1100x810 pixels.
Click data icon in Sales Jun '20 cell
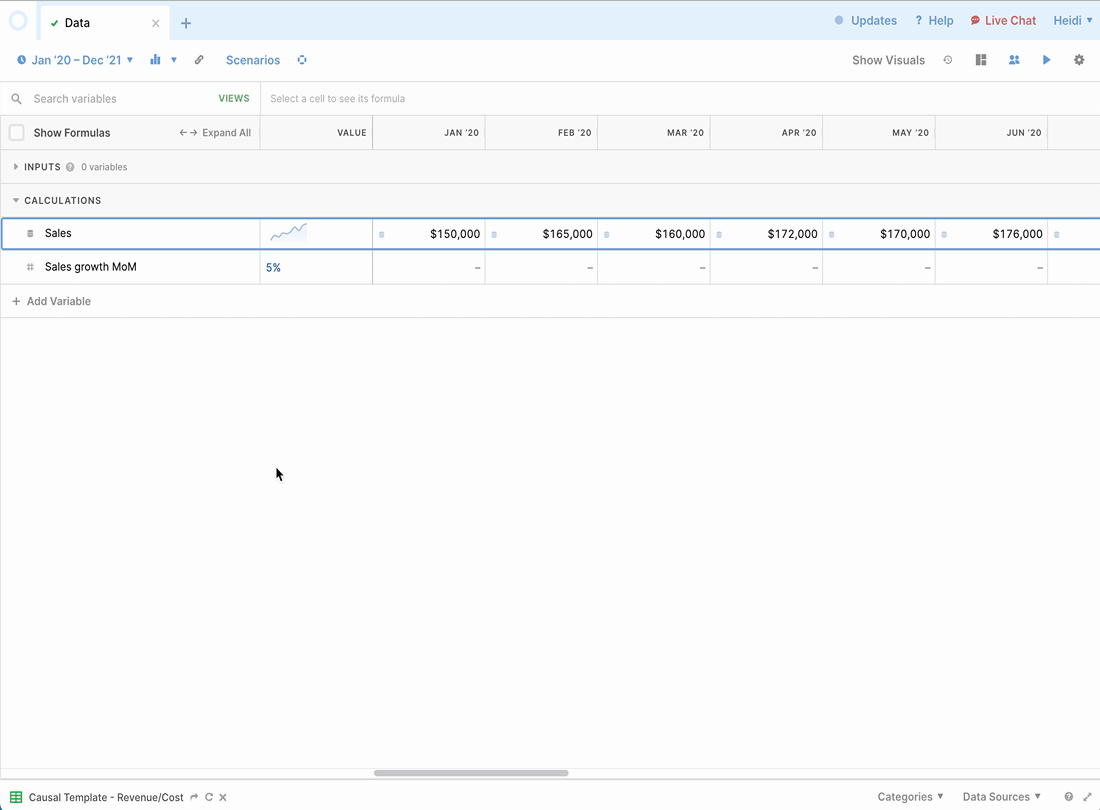(944, 234)
